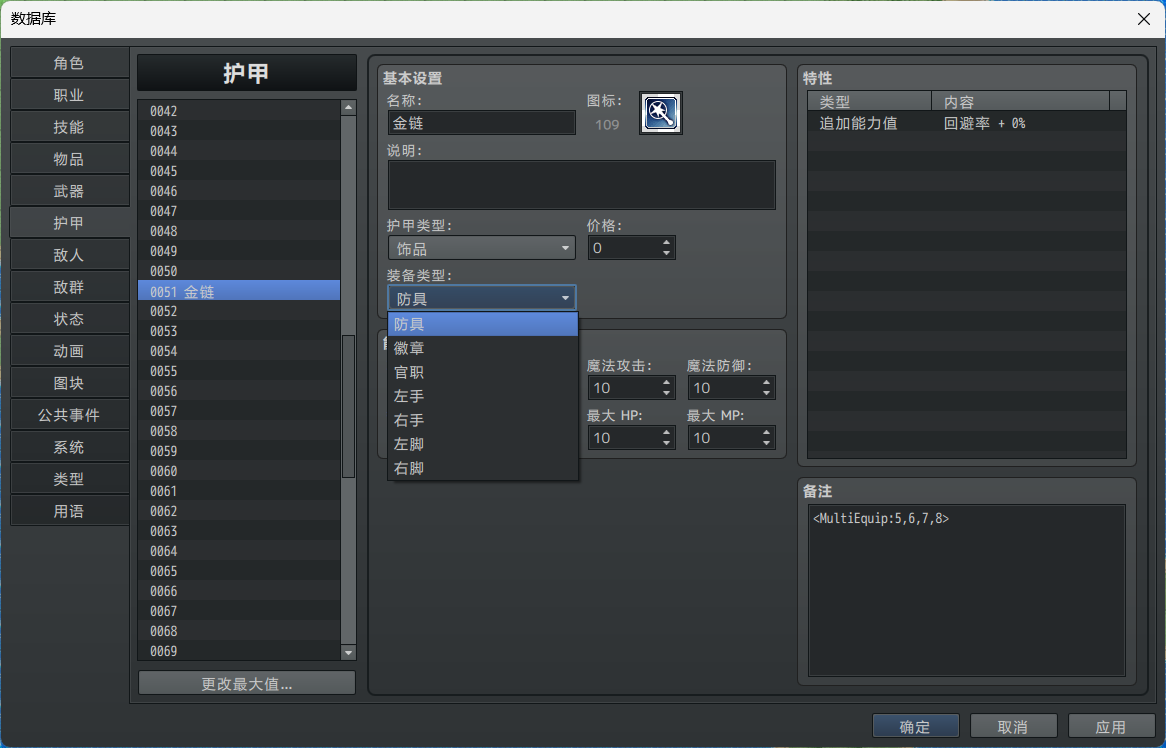Select 左手 in the equipment type list
The height and width of the screenshot is (748, 1166).
coord(483,396)
